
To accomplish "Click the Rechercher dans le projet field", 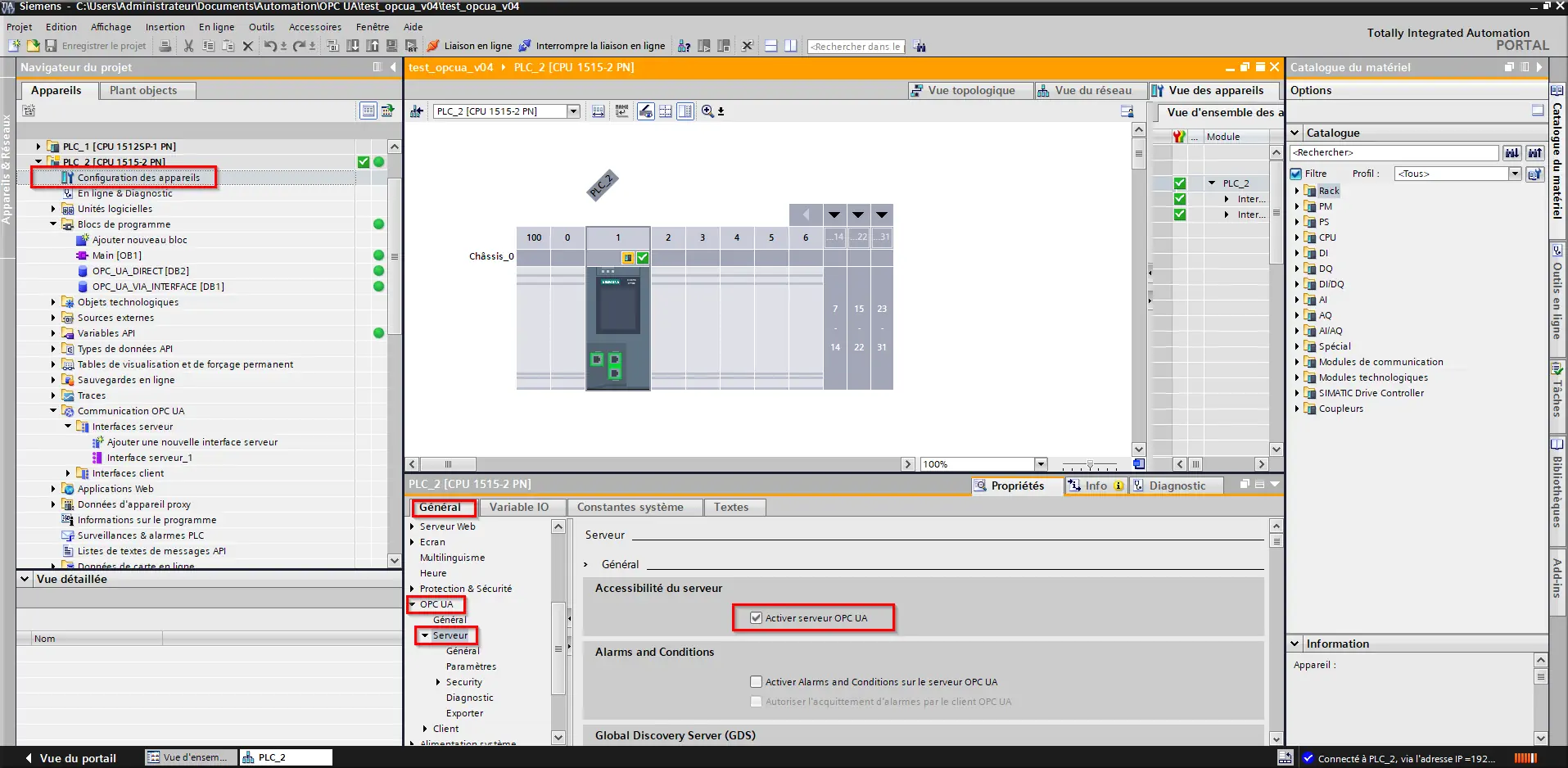I will pos(856,47).
